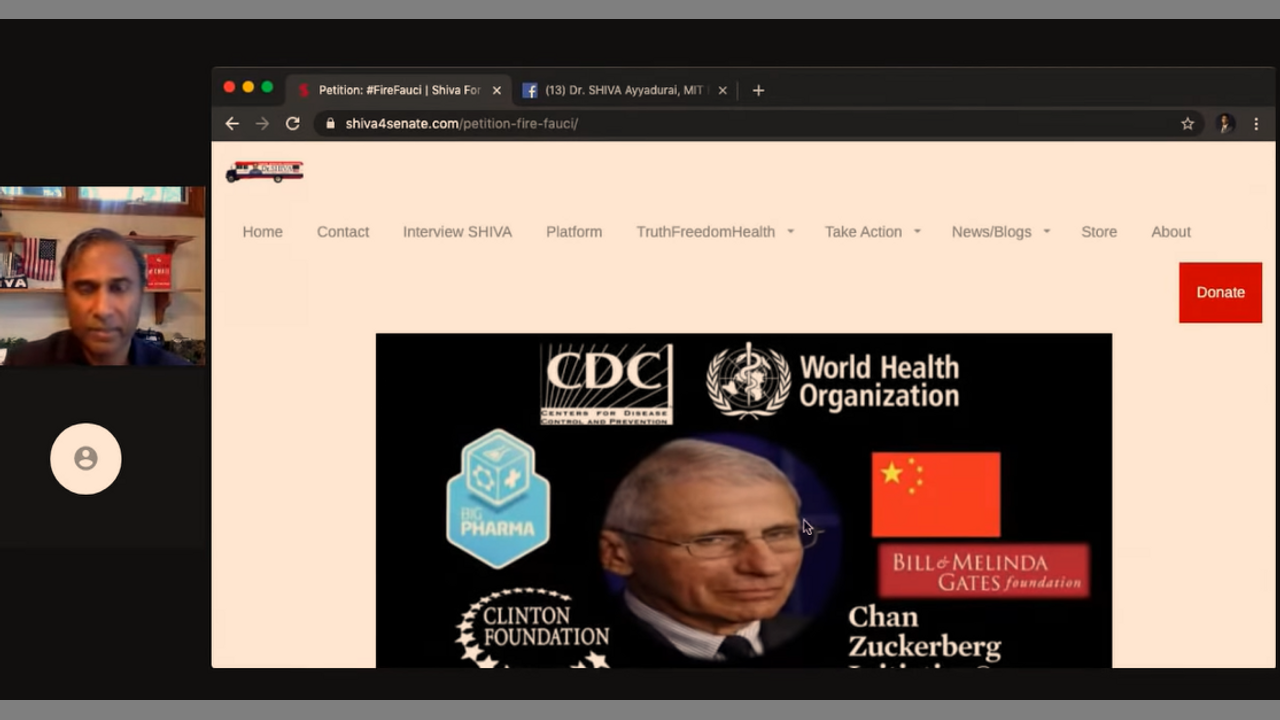Bookmark page using the star icon

point(1187,123)
